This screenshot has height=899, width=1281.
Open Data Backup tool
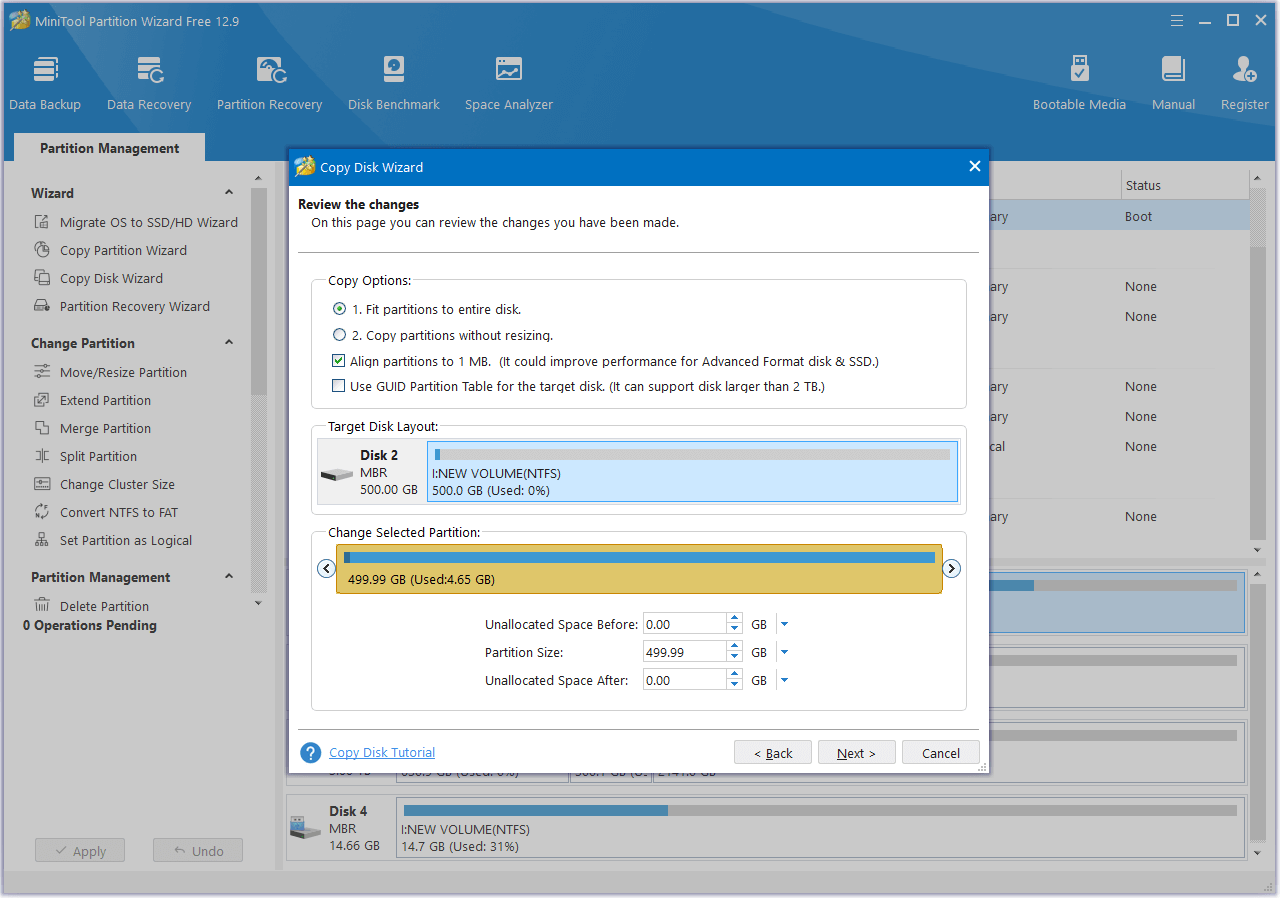[x=45, y=83]
